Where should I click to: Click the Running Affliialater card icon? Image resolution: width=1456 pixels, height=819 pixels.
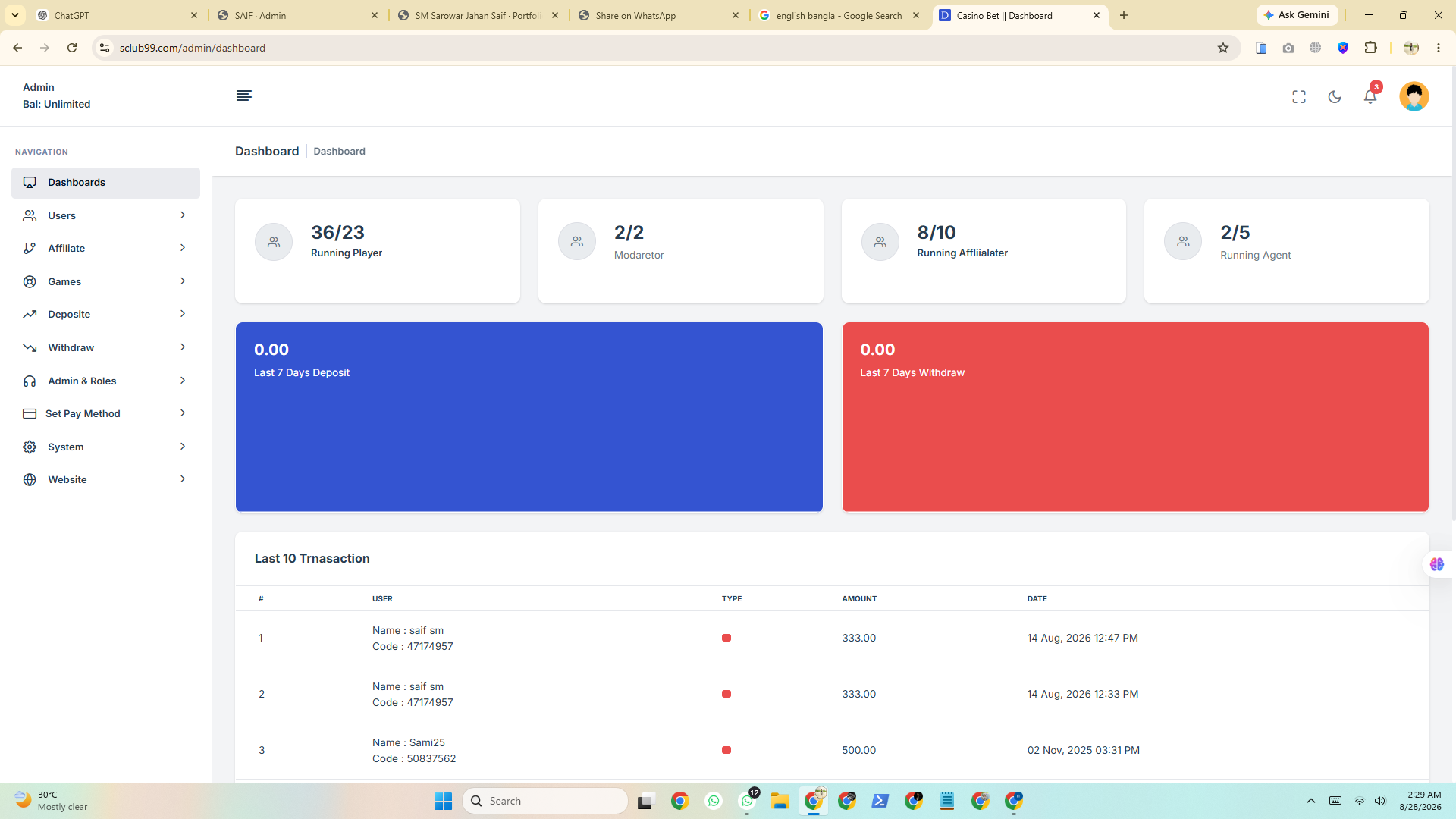click(x=880, y=242)
